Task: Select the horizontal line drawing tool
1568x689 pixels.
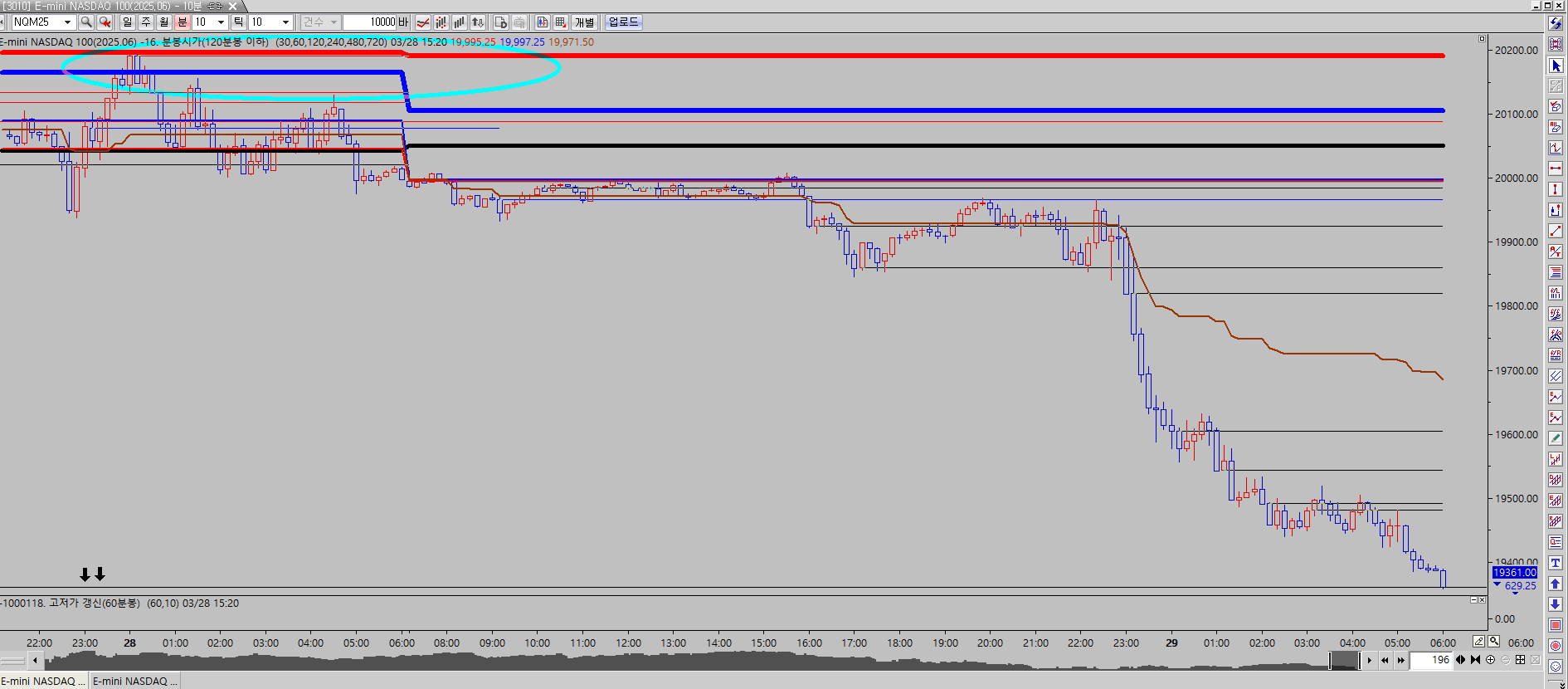Action: point(1556,169)
